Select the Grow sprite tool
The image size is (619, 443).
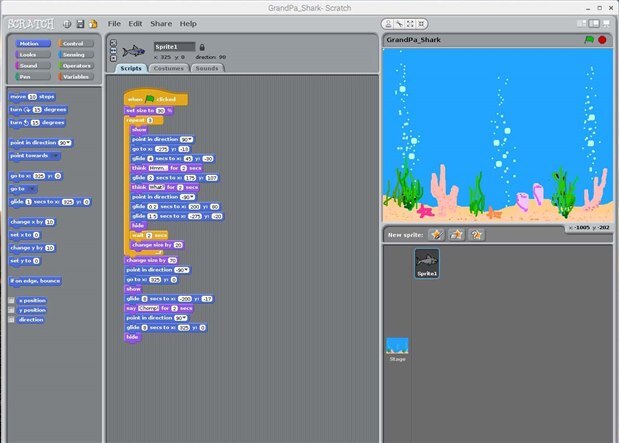point(411,24)
